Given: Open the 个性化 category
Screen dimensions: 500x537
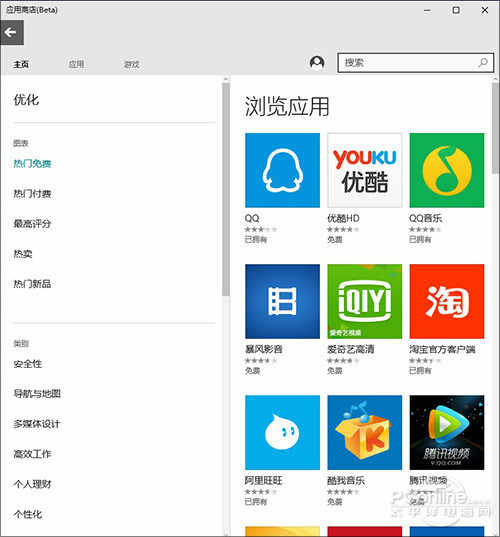Looking at the screenshot, I should (27, 514).
